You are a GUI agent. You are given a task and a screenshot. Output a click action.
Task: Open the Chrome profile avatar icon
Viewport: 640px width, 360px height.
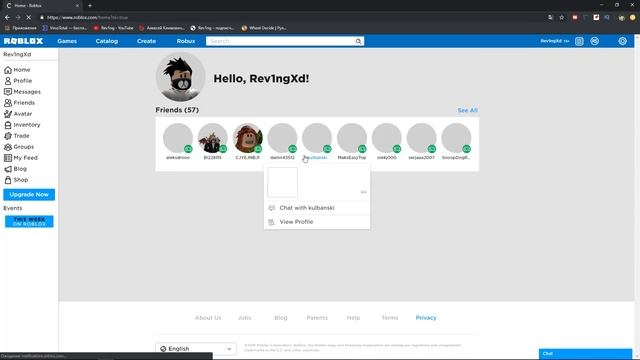(633, 18)
